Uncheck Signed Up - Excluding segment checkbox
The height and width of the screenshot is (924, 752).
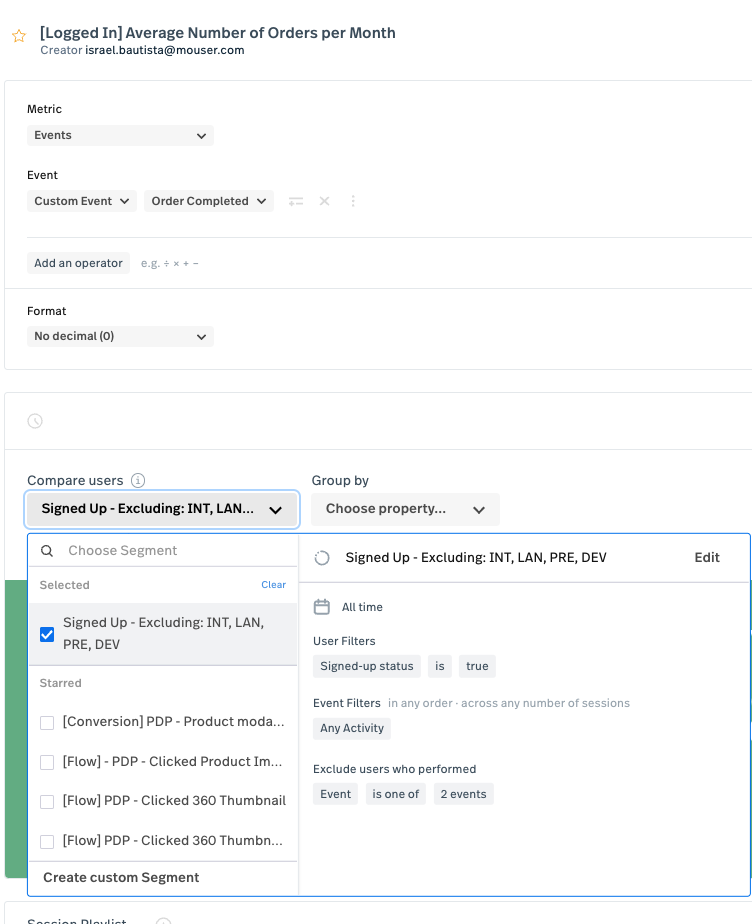click(x=47, y=634)
